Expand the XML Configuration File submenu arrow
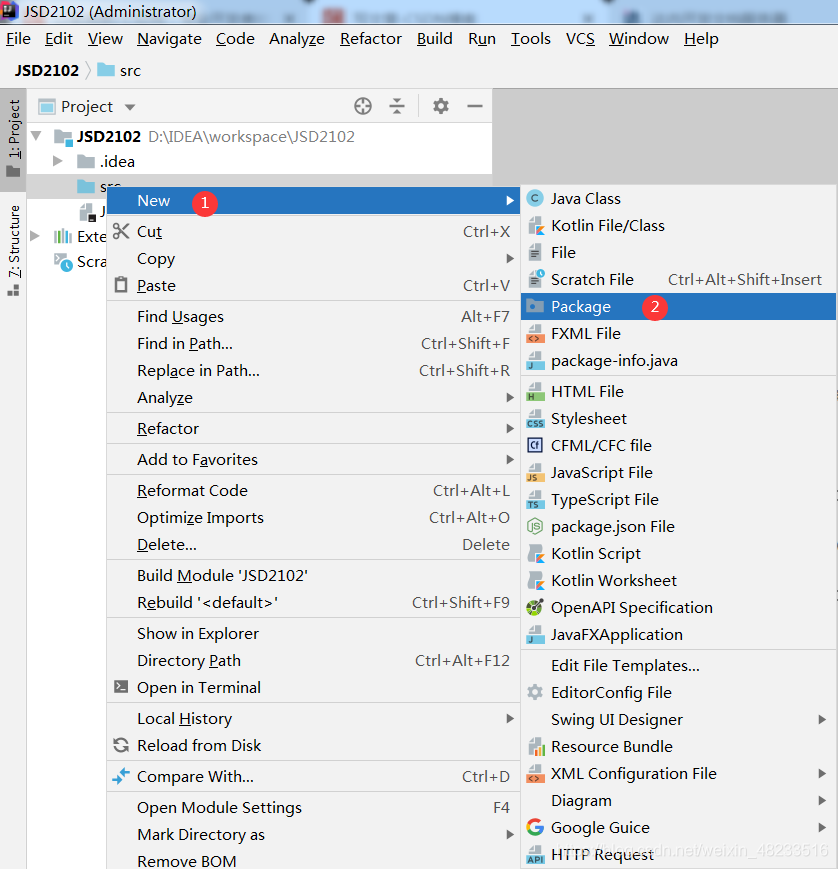Image resolution: width=838 pixels, height=869 pixels. coord(822,774)
